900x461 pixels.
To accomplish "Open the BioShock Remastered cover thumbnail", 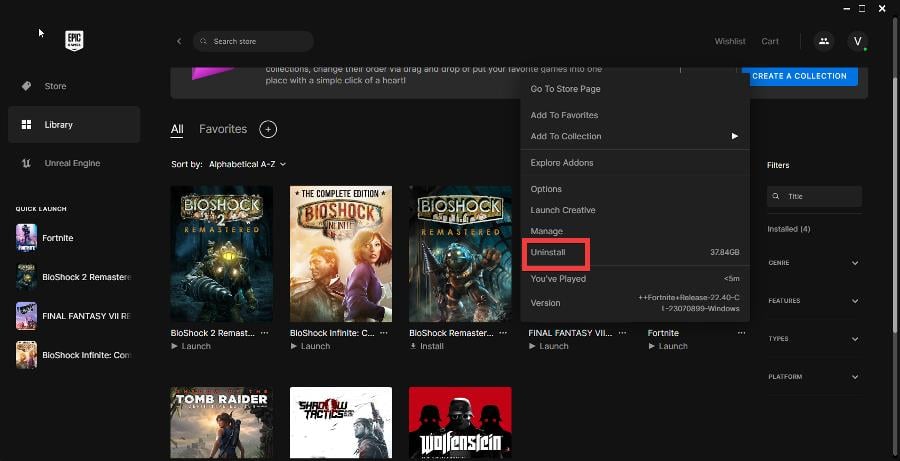I will point(460,254).
